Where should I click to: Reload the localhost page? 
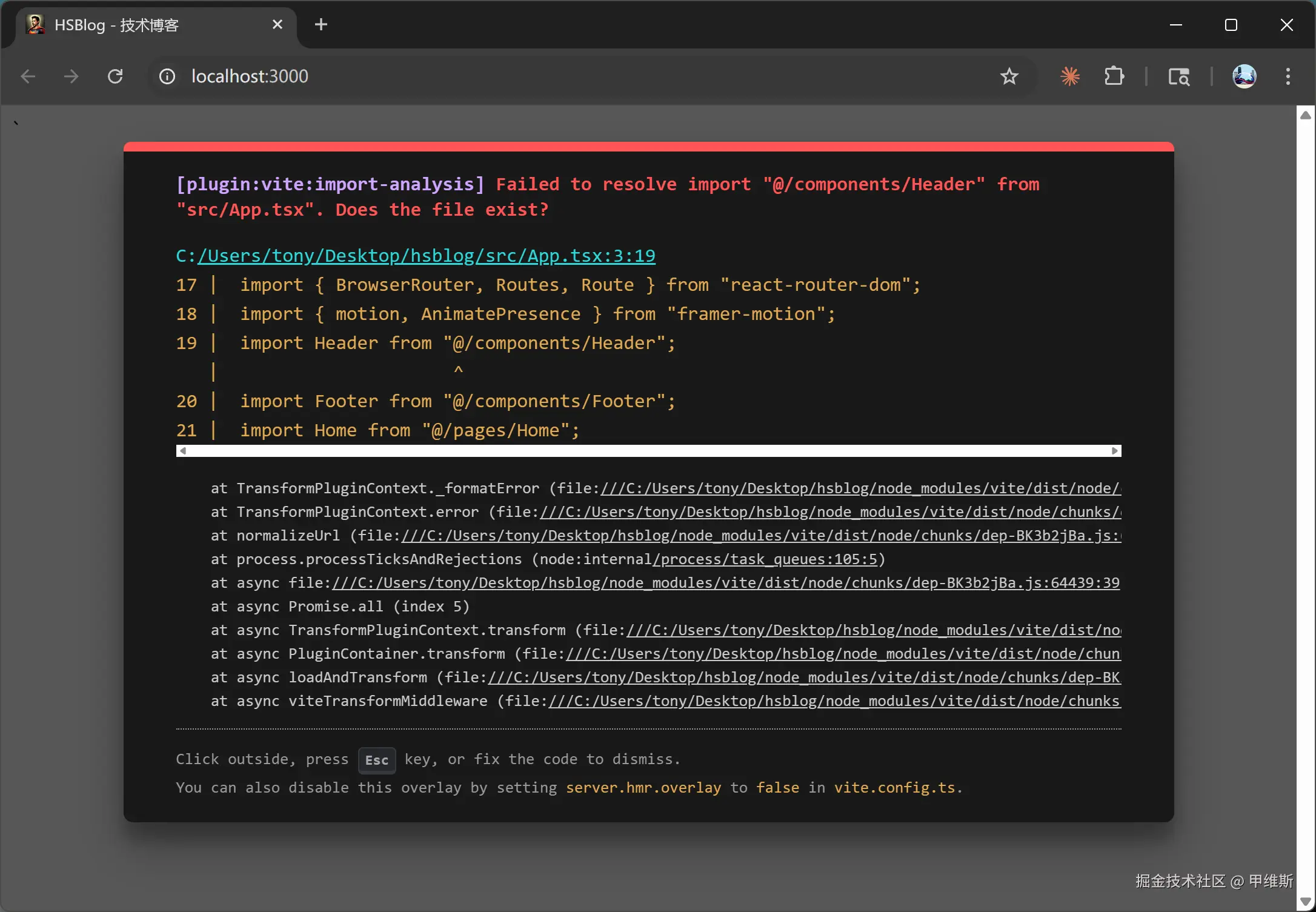pyautogui.click(x=115, y=76)
